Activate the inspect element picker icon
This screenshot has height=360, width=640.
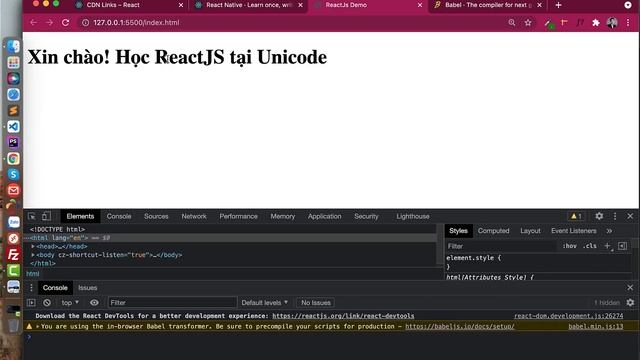(x=32, y=216)
